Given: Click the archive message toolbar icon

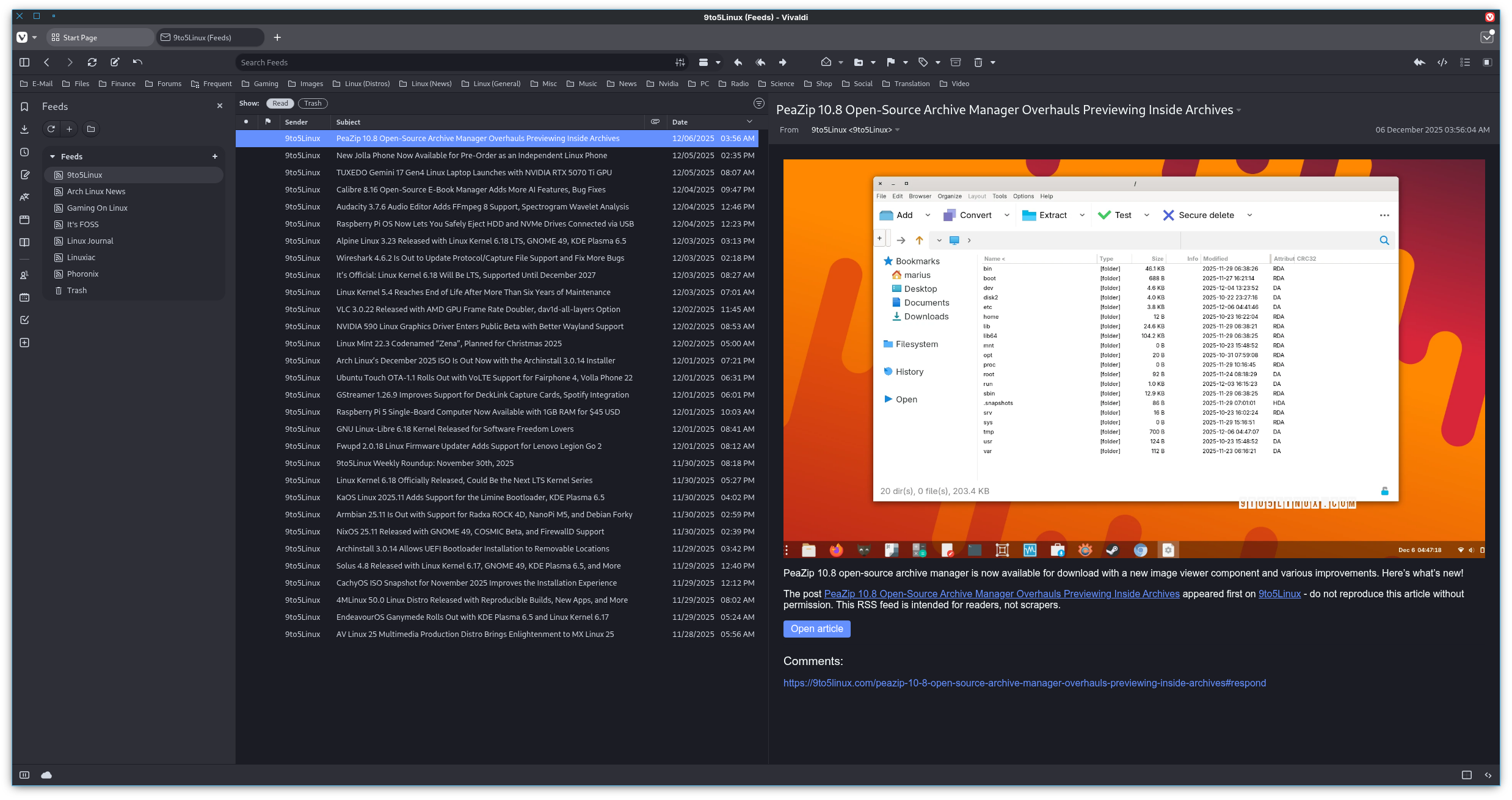Looking at the screenshot, I should click(956, 62).
